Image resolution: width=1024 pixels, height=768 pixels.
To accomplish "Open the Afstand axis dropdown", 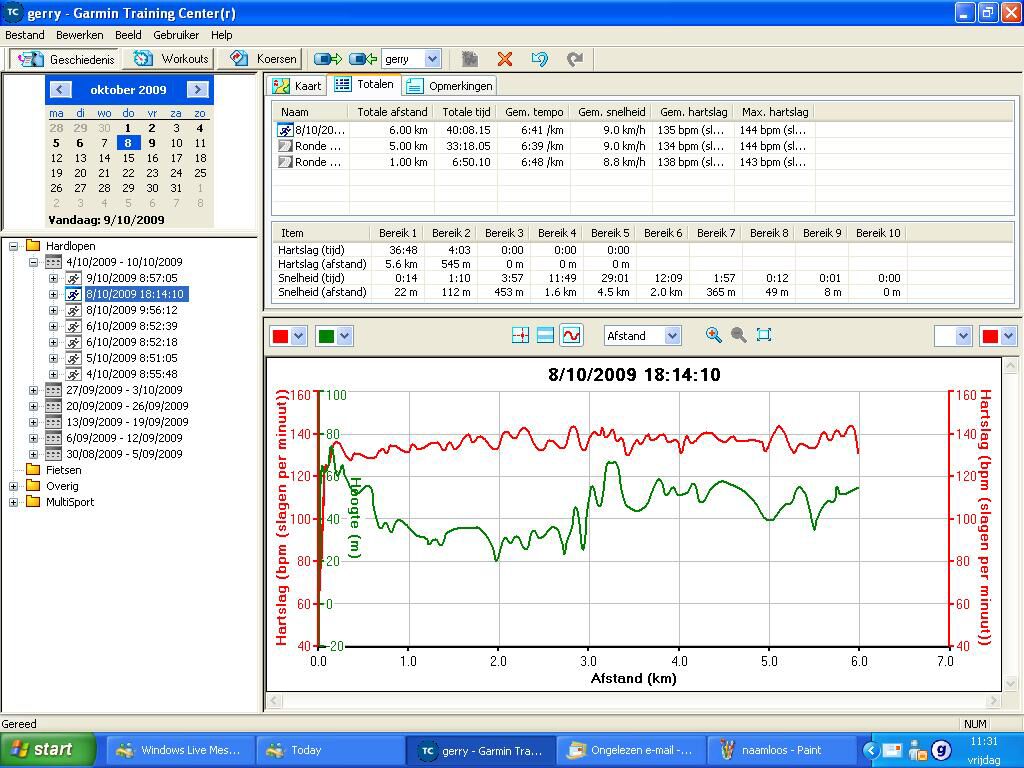I will click(x=672, y=336).
